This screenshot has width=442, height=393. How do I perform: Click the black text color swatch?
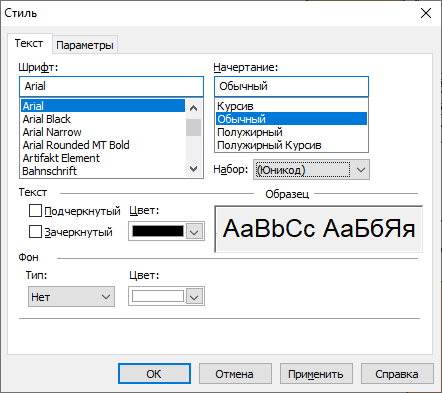(158, 231)
